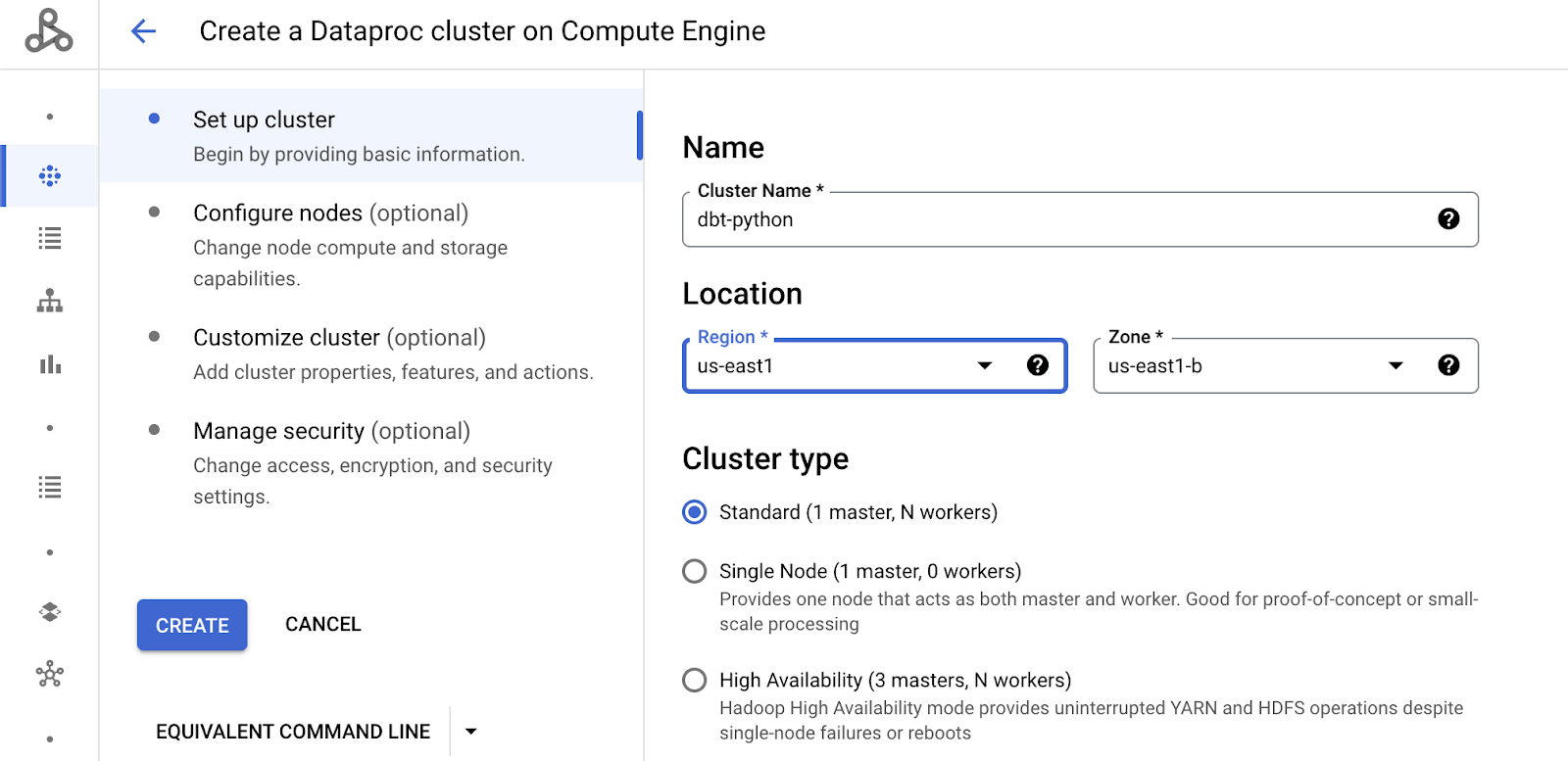Open the bar chart sidebar icon
The width and height of the screenshot is (1568, 761).
(x=50, y=364)
